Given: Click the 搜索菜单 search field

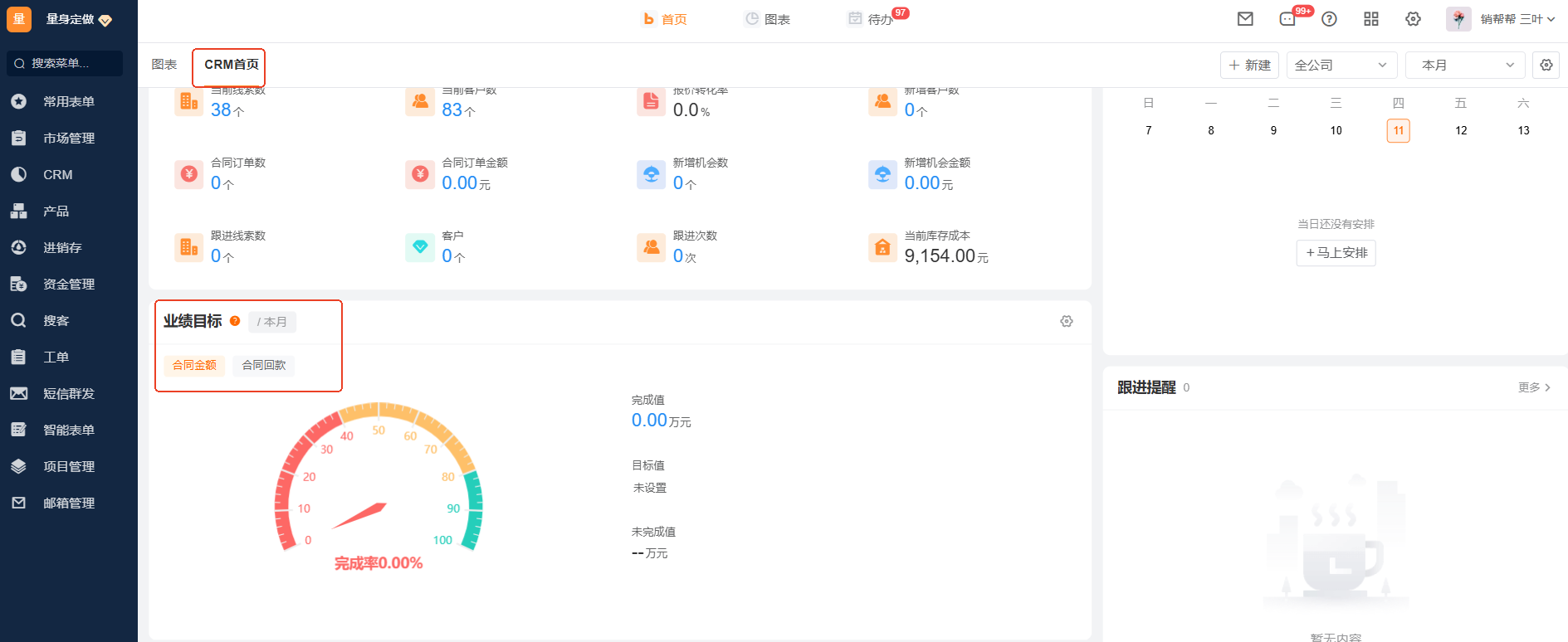Looking at the screenshot, I should (65, 63).
